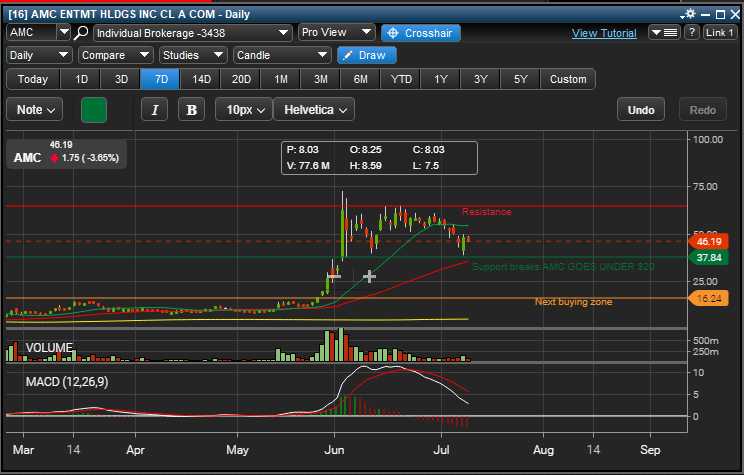This screenshot has height=475, width=744.
Task: Click the Jul date axis label
Action: pyautogui.click(x=441, y=450)
